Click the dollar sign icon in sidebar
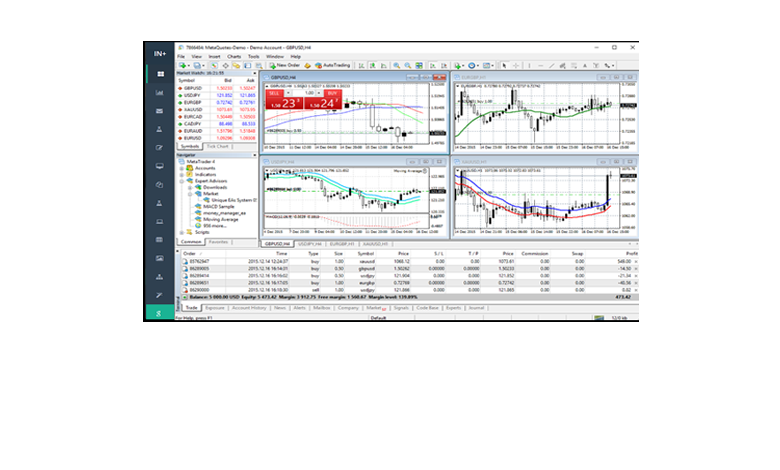The image size is (780, 470). point(159,313)
